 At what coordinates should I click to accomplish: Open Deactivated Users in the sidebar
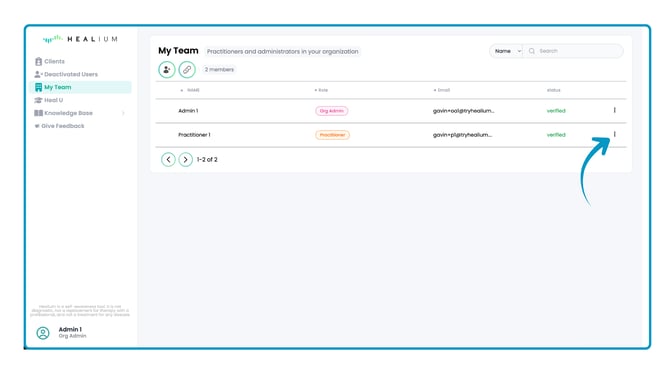point(66,74)
